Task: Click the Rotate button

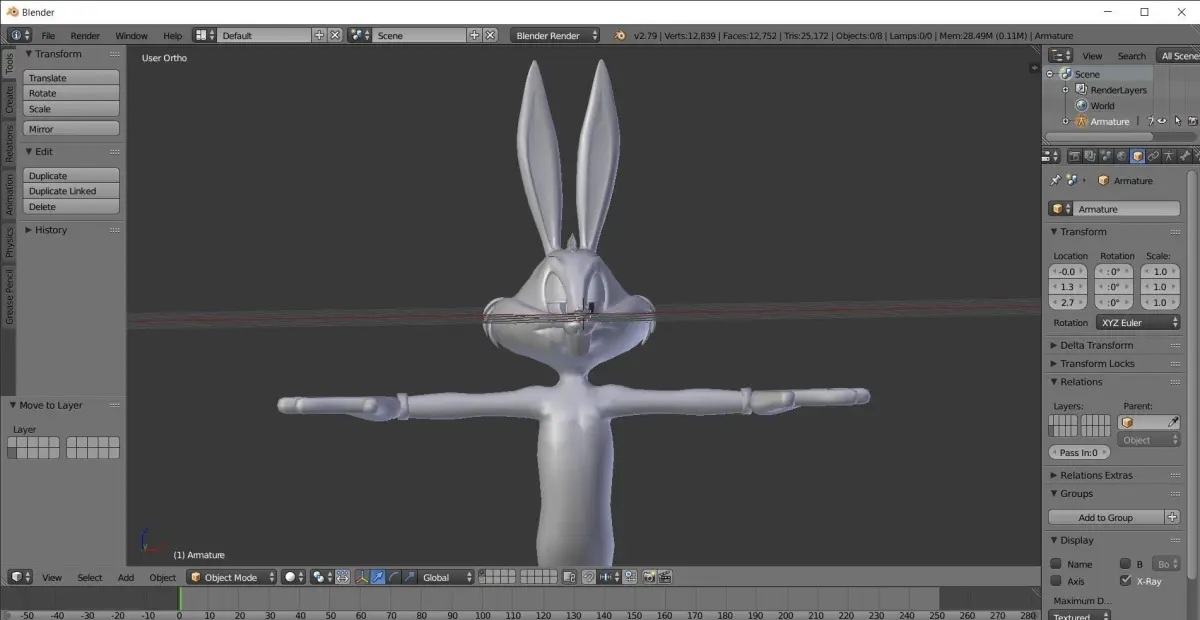Action: (x=71, y=93)
